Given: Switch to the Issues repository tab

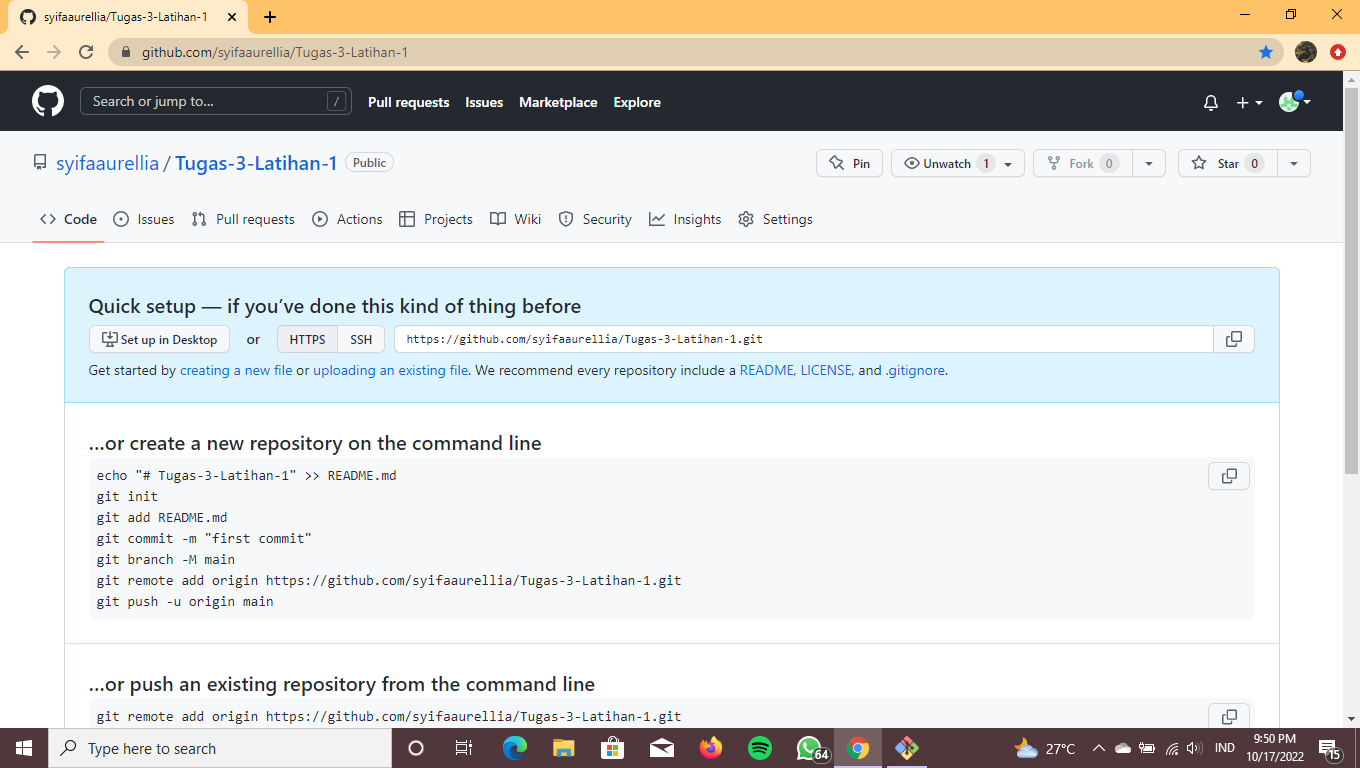Looking at the screenshot, I should coord(144,219).
